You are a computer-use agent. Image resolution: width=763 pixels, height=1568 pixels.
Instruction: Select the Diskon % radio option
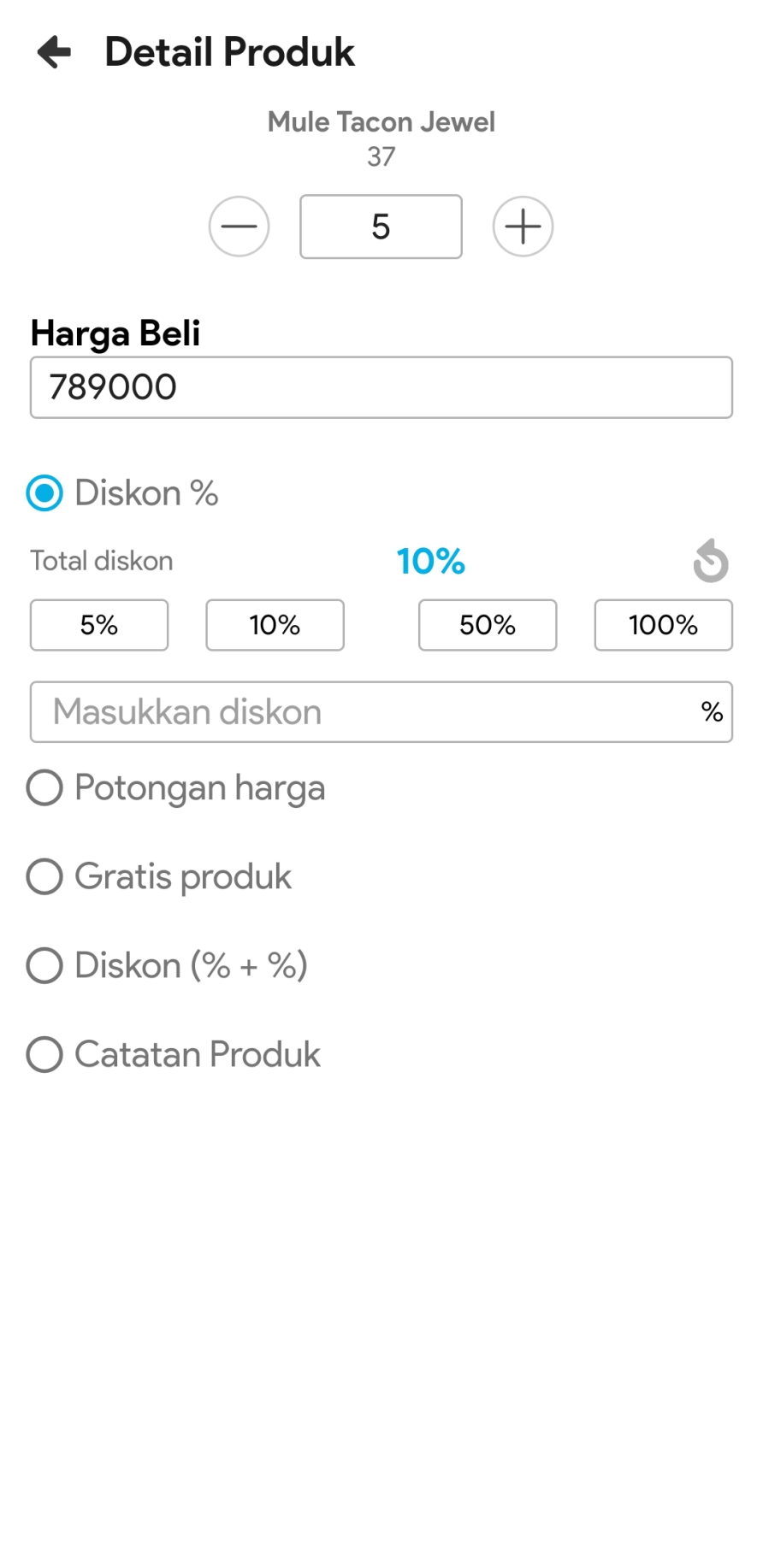click(x=44, y=493)
